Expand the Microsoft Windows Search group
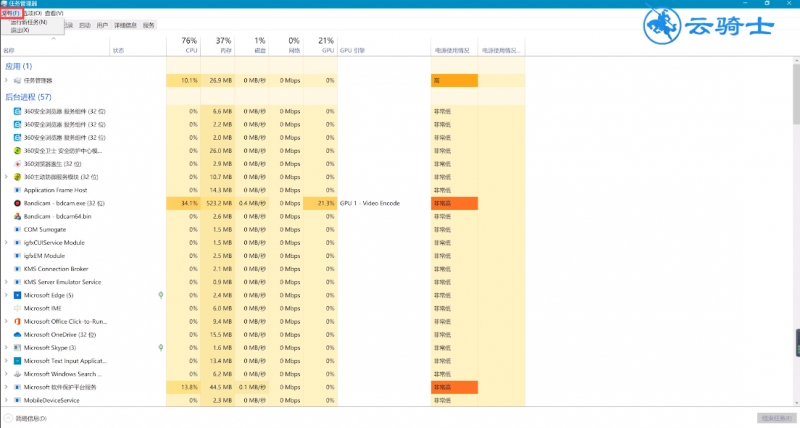Image resolution: width=800 pixels, height=428 pixels. point(6,374)
